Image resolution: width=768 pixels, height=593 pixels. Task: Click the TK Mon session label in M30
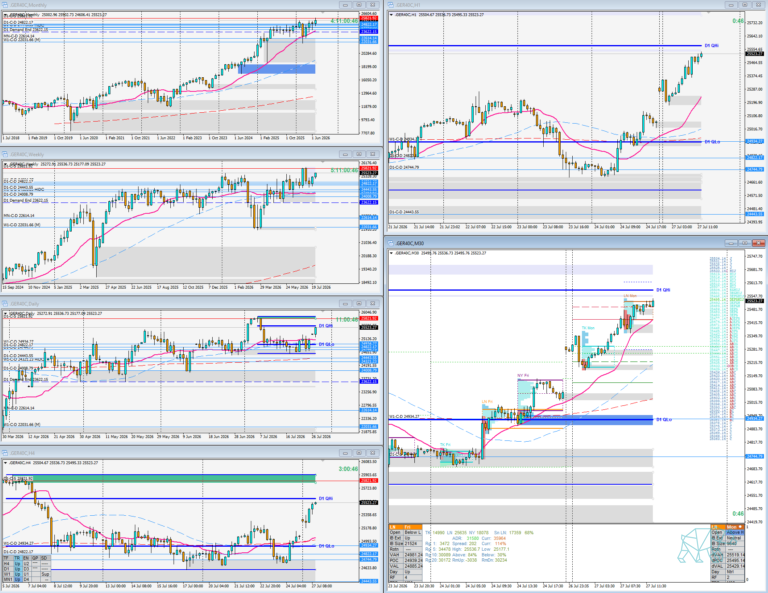(x=588, y=328)
